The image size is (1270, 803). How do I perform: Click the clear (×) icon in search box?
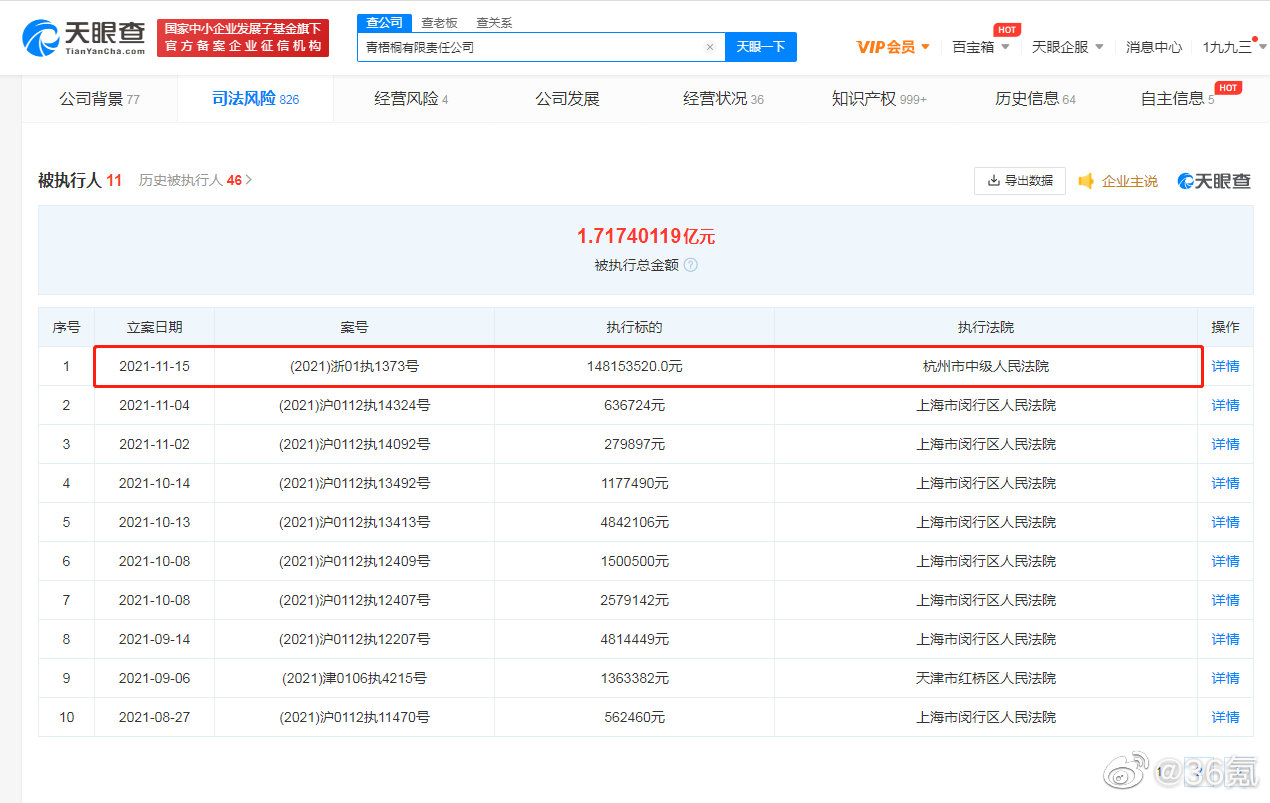[710, 46]
